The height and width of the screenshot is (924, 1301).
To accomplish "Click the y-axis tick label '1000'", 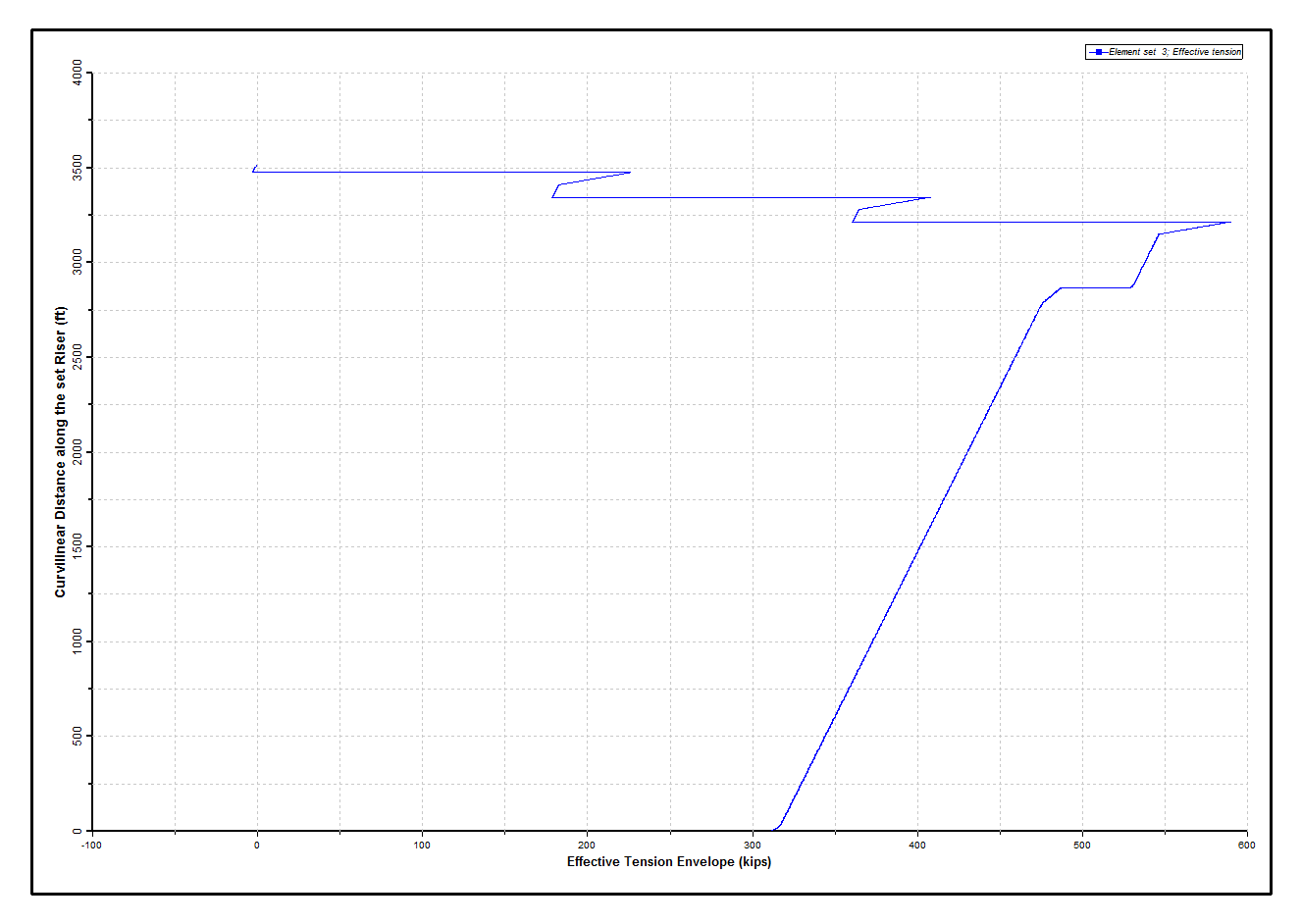I will click(78, 642).
